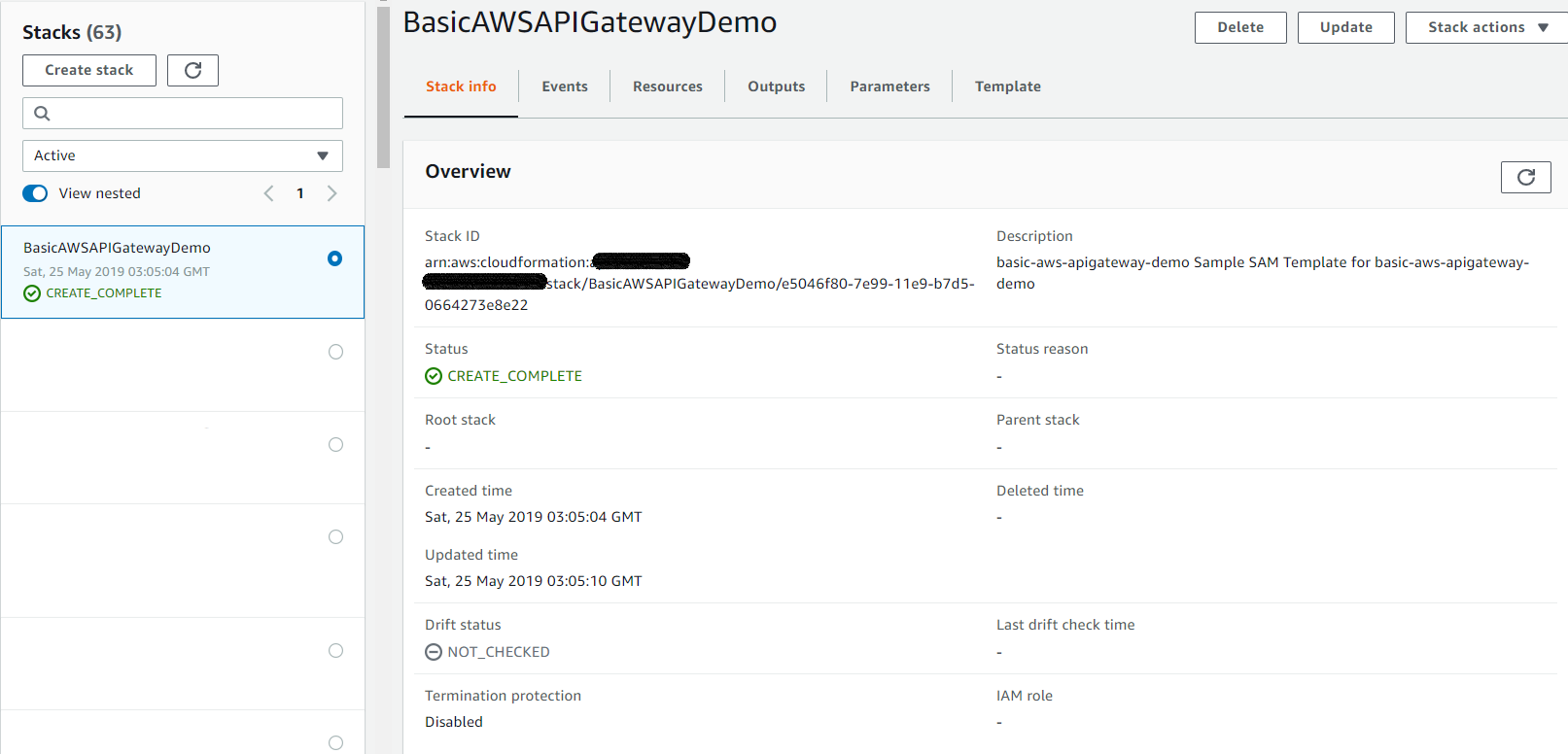Click the NOT_CHECKED drift status icon

(x=434, y=652)
